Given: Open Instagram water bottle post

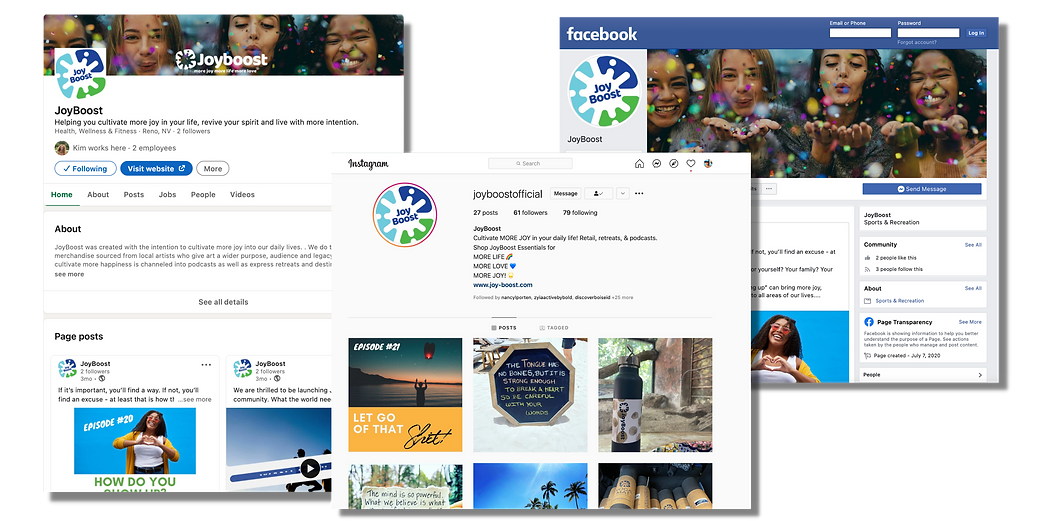Looking at the screenshot, I should (x=655, y=395).
